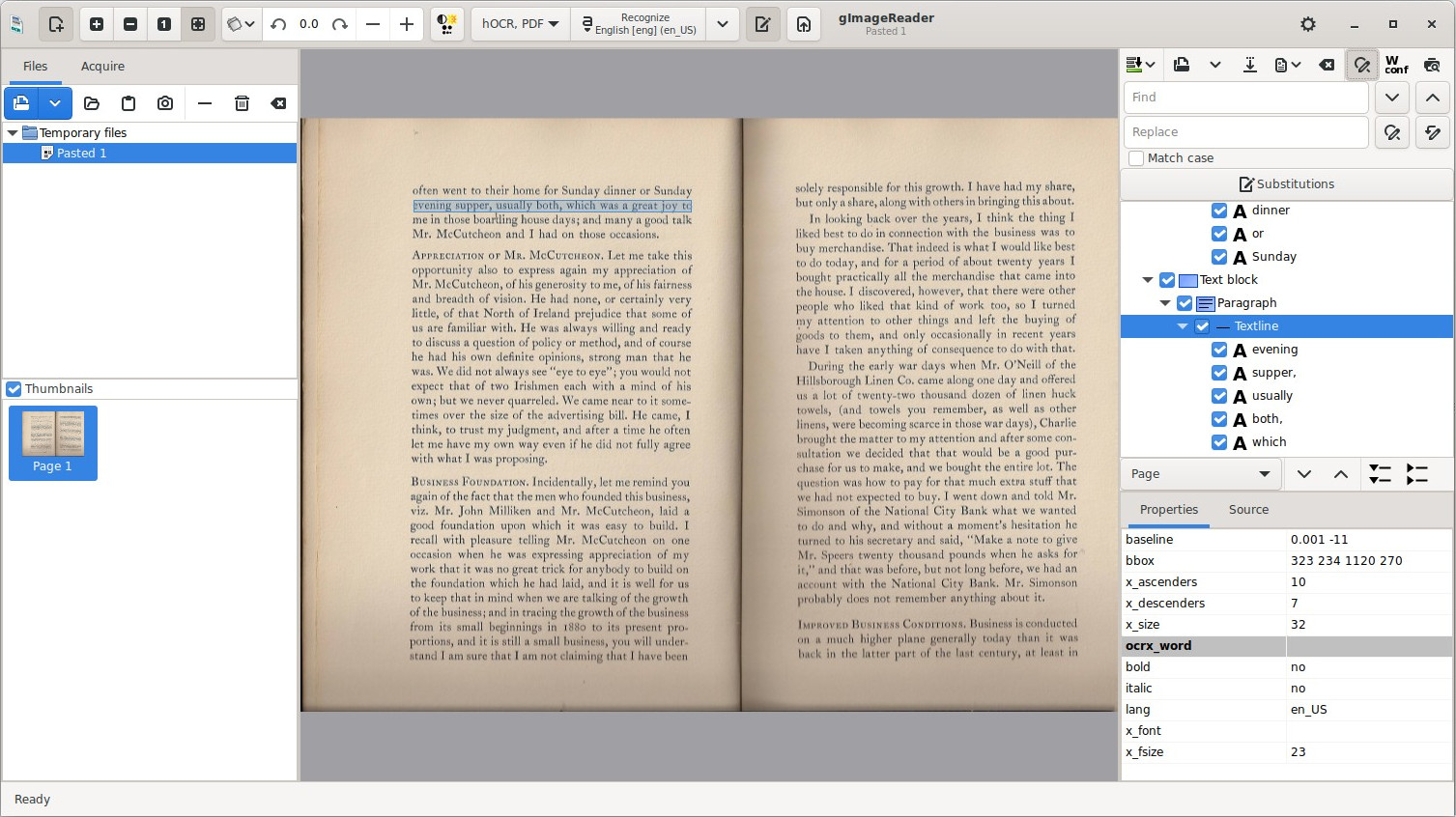Switch to the Source tab
The height and width of the screenshot is (817, 1456).
click(x=1248, y=510)
